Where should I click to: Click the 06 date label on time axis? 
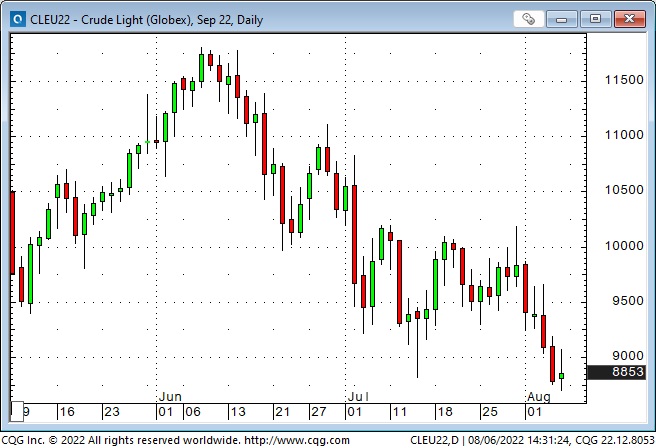(193, 412)
